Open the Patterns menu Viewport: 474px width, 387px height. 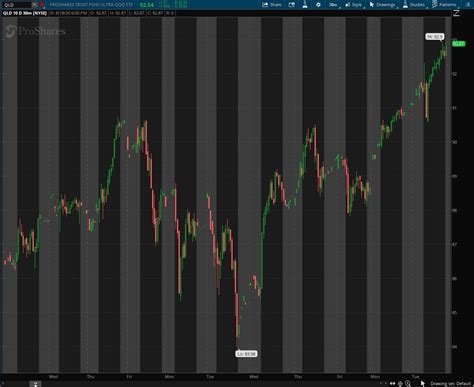(444, 5)
